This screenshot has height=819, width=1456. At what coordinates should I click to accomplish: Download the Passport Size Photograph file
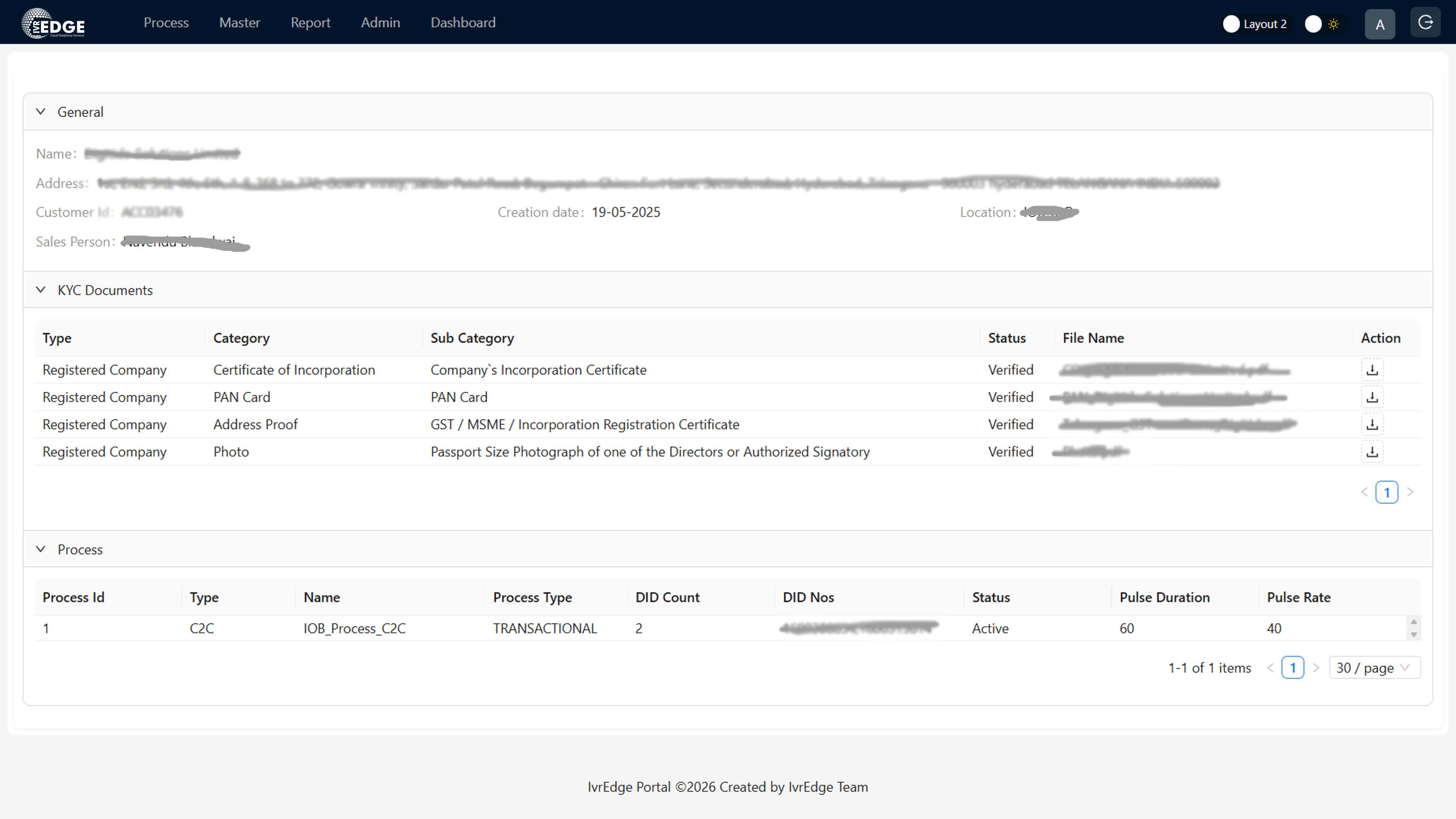1373,451
